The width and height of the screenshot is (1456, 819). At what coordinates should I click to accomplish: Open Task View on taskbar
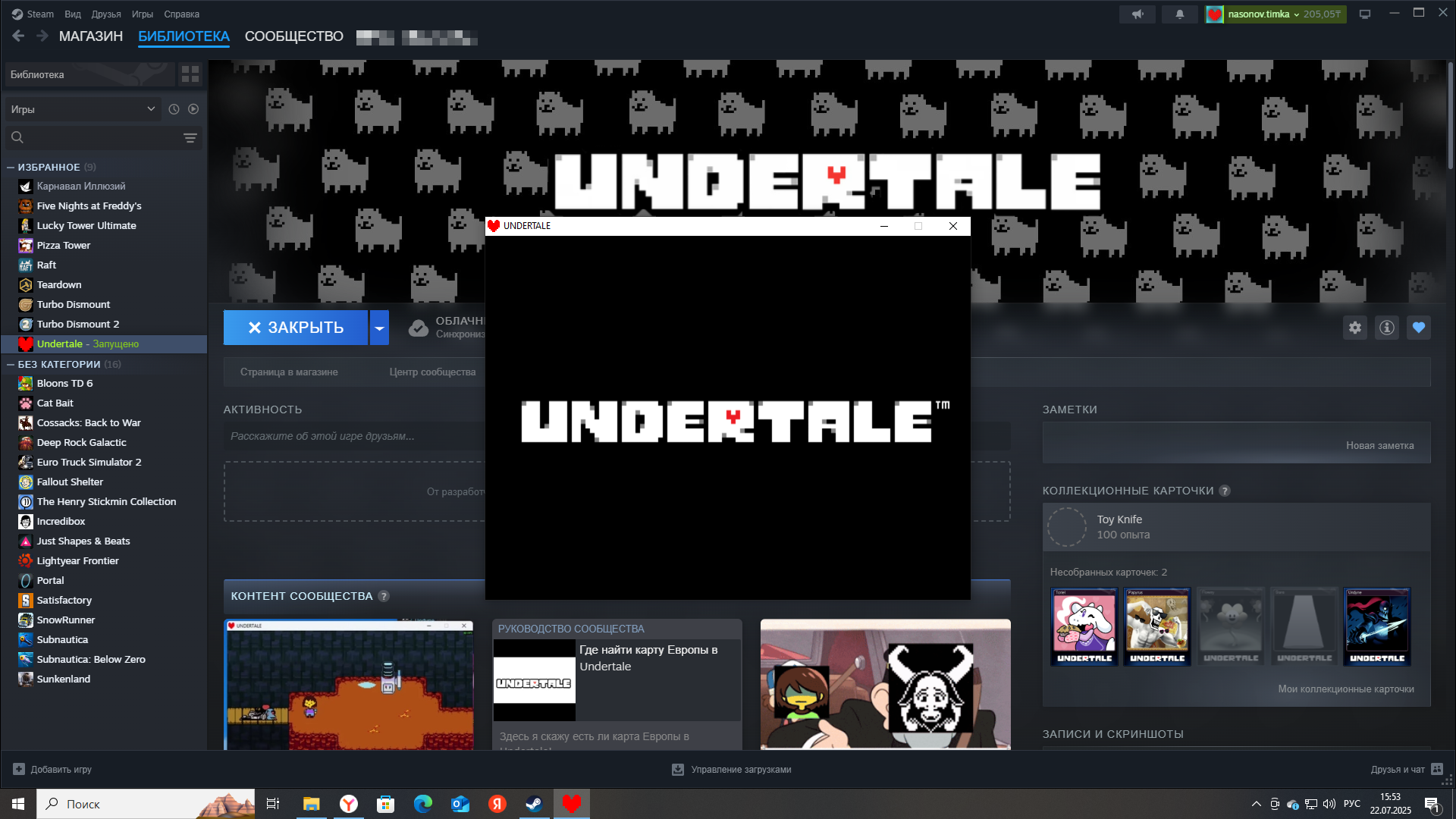273,804
